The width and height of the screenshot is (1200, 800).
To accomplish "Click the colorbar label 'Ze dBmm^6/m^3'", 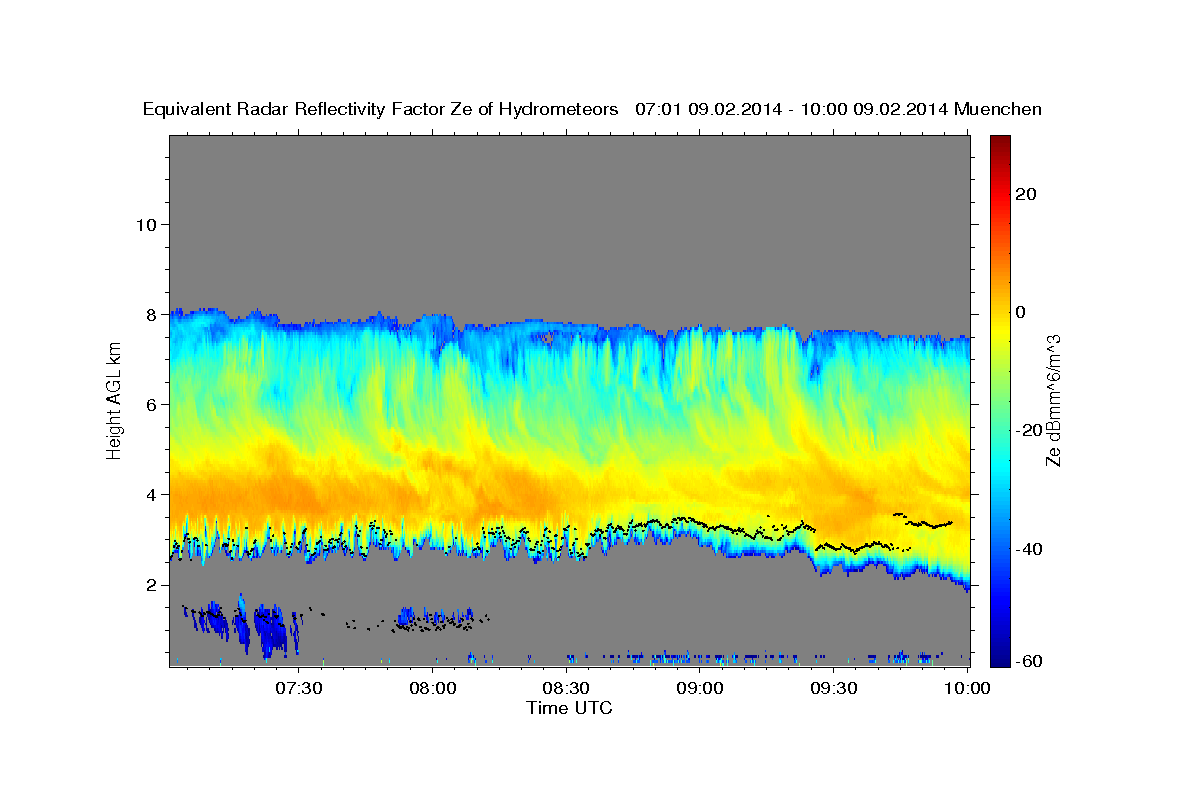I will (x=1053, y=400).
